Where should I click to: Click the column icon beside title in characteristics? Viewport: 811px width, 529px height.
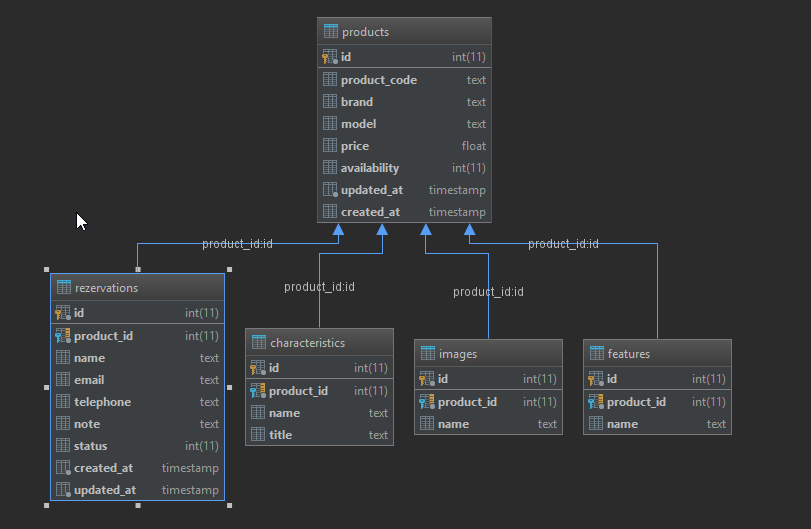point(258,434)
